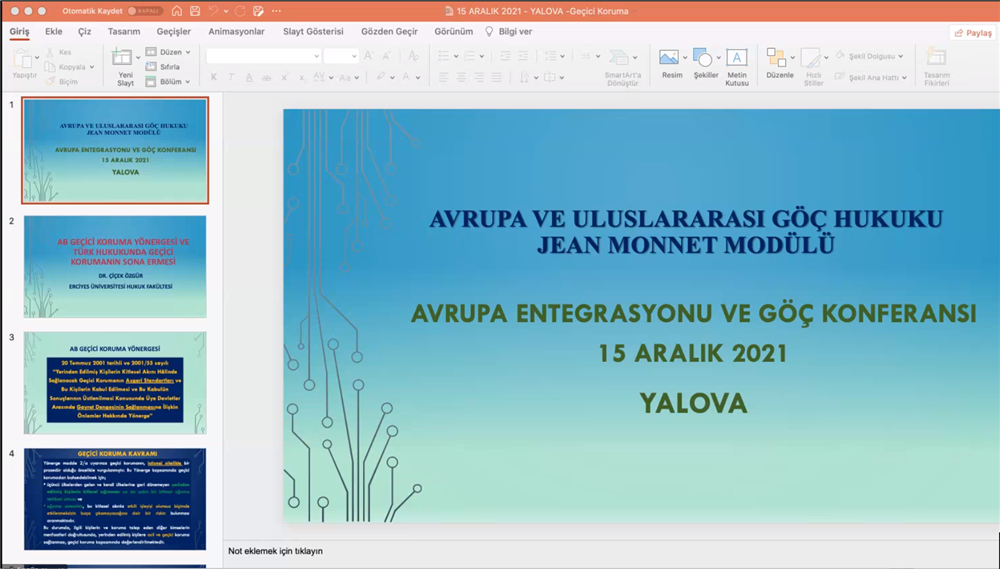Open the Bölüm section dropdown
The image size is (1000, 569).
[168, 82]
